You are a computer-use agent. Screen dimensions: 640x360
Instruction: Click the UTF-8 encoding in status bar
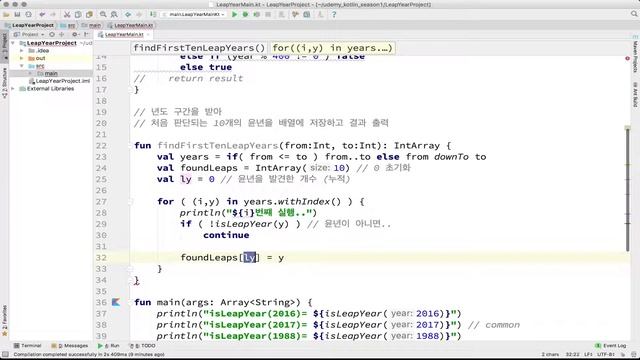pyautogui.click(x=606, y=354)
